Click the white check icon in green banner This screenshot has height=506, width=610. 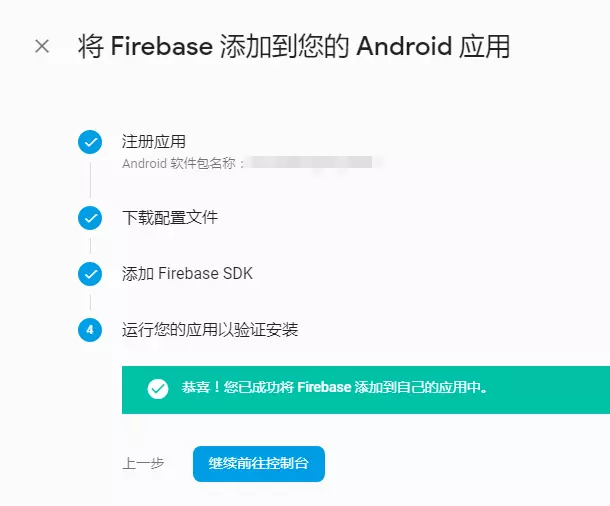(158, 389)
